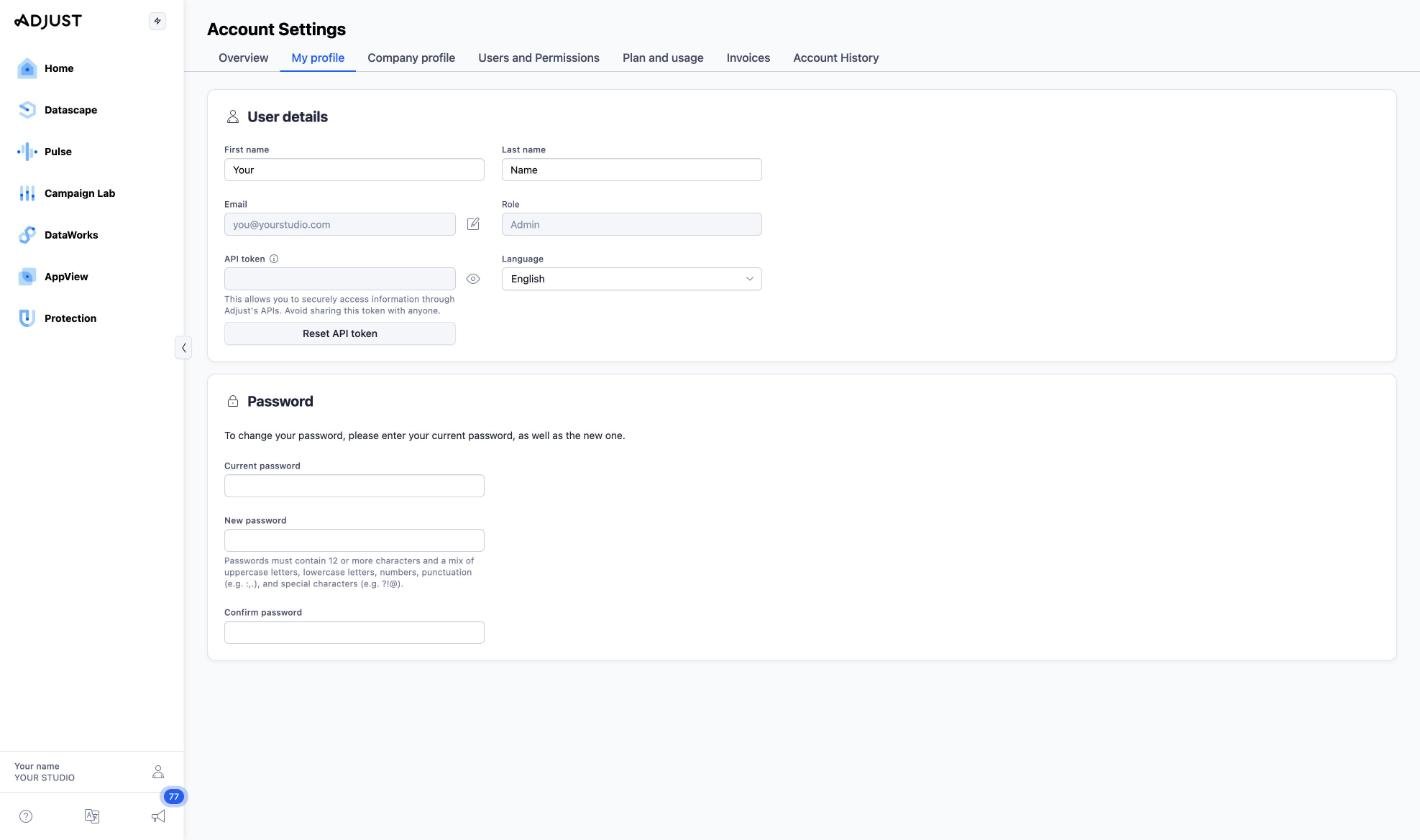Go to Users and Permissions tab
The image size is (1420, 840).
[539, 58]
